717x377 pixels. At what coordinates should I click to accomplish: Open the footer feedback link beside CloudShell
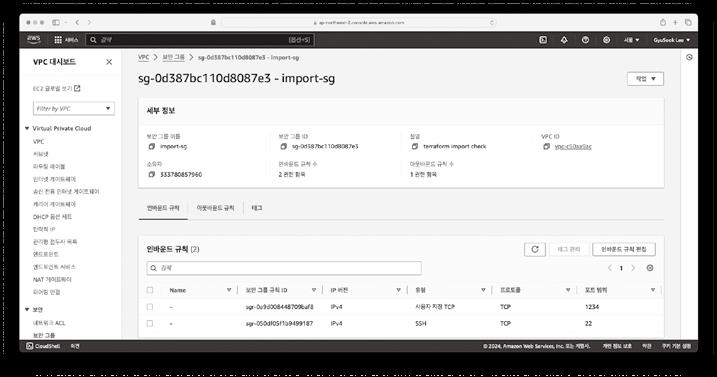75,346
